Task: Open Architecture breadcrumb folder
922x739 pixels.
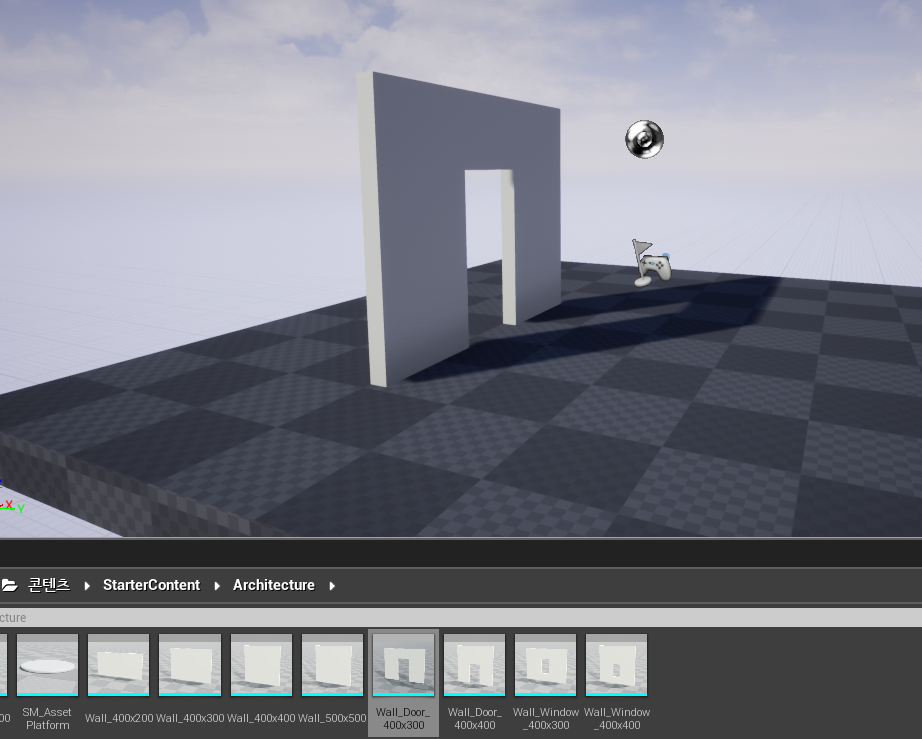Action: [x=273, y=585]
